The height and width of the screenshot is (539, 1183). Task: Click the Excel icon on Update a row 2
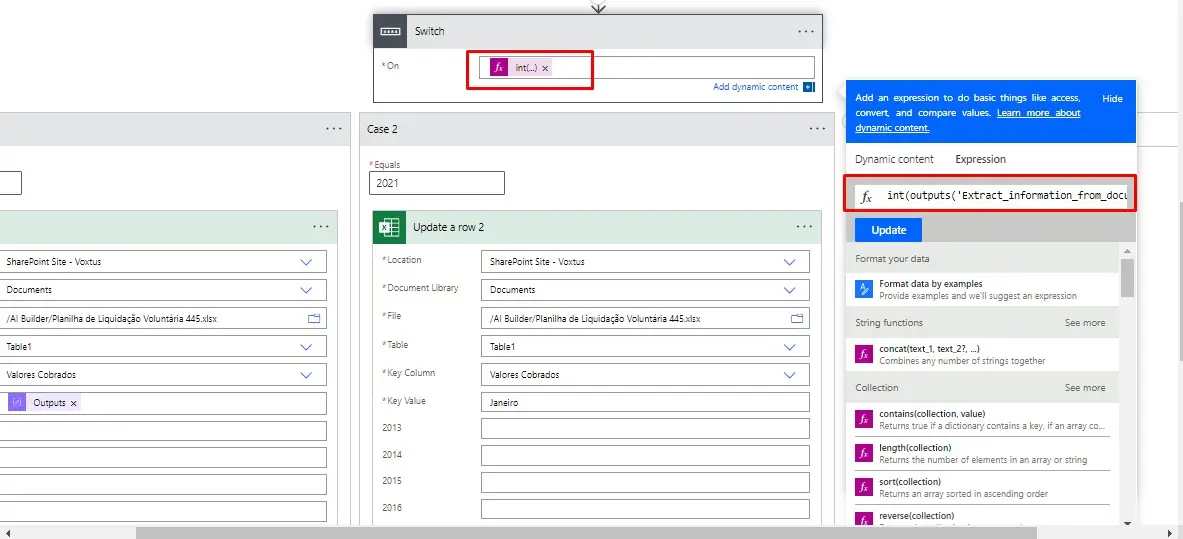coord(388,227)
